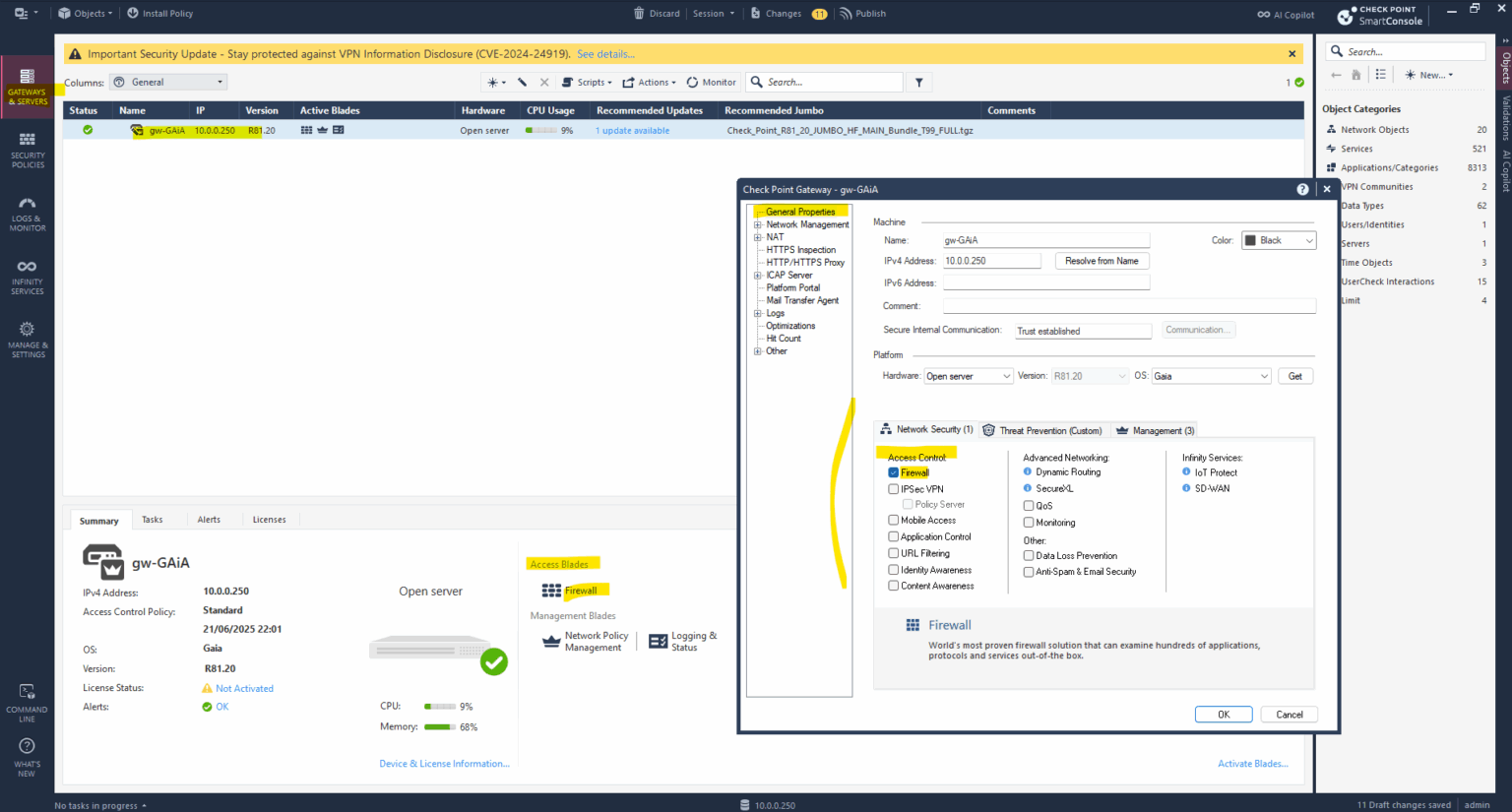
Task: Switch to the Threat Prevention (Custom) tab
Action: click(x=1043, y=430)
